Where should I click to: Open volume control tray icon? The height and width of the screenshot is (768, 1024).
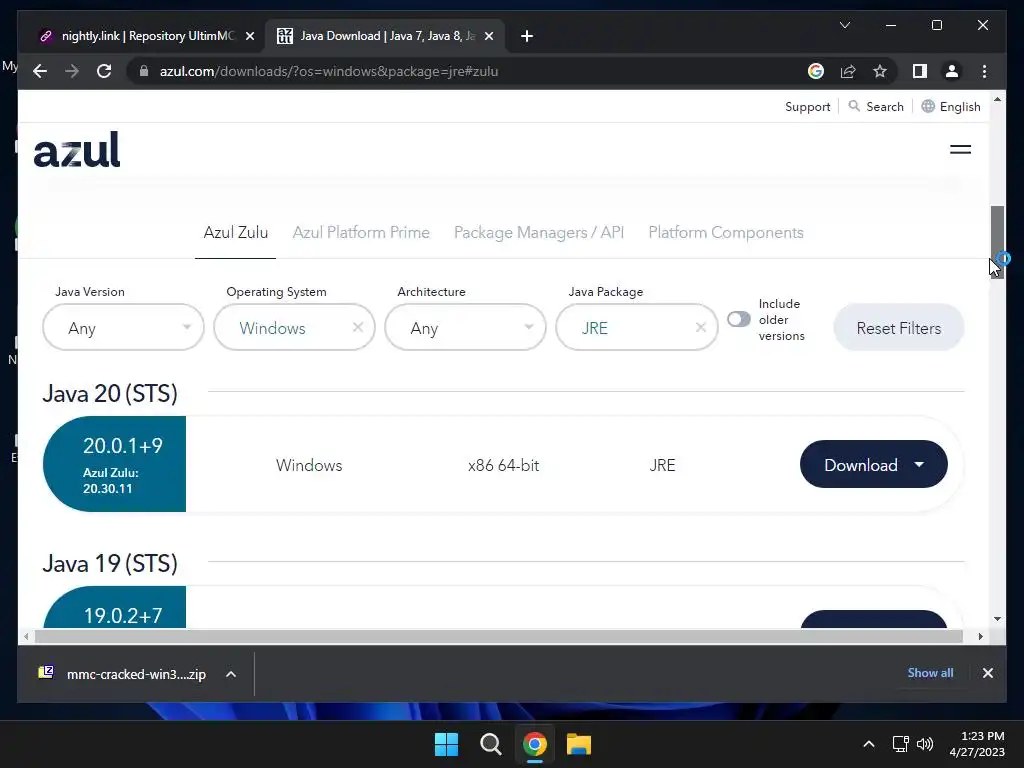925,744
